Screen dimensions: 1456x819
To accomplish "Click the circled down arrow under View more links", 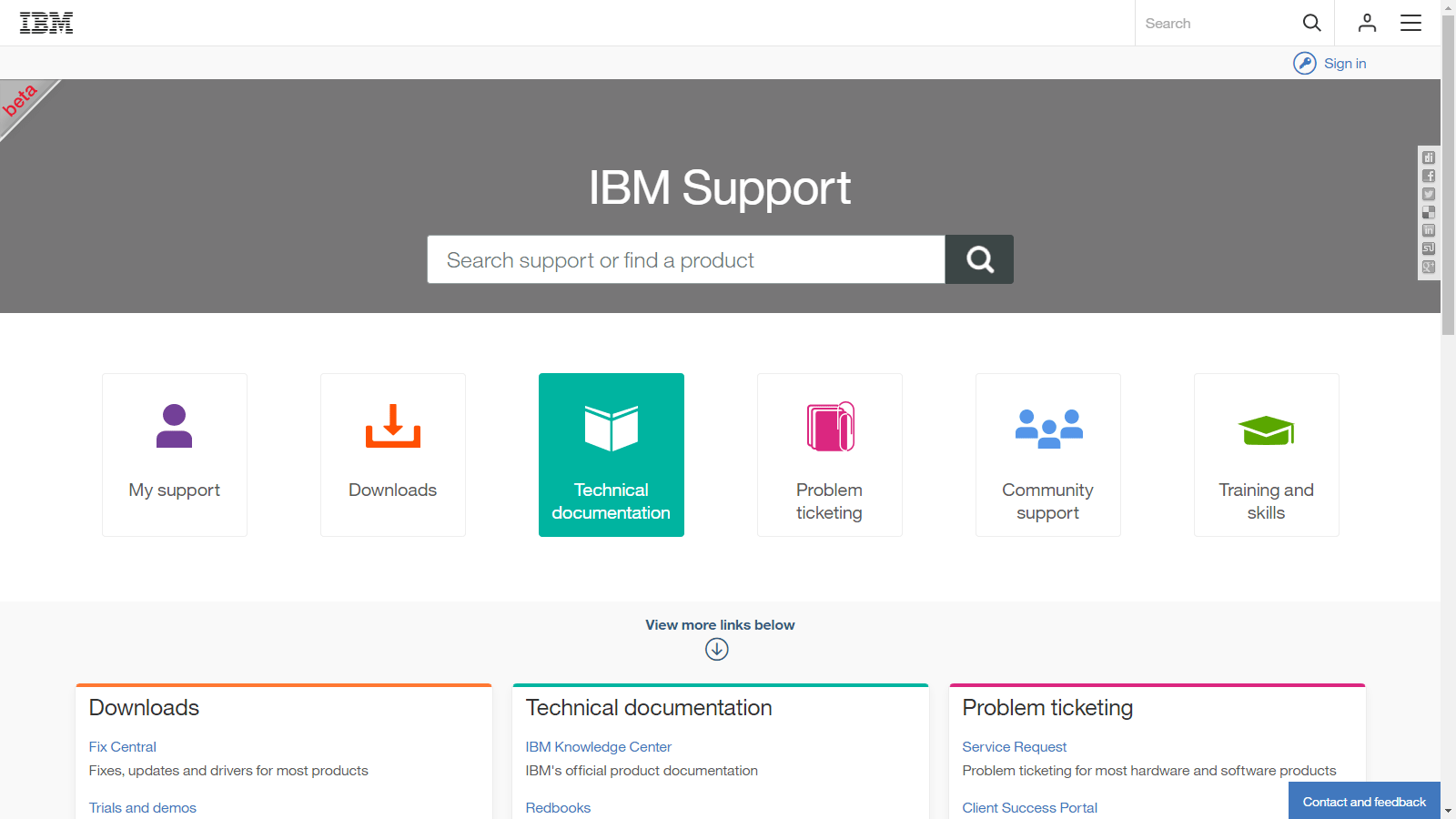I will 717,649.
